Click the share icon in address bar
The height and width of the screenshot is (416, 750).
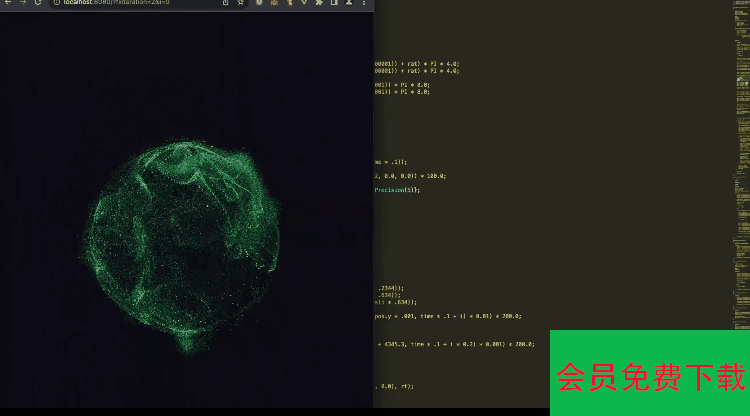pyautogui.click(x=225, y=3)
